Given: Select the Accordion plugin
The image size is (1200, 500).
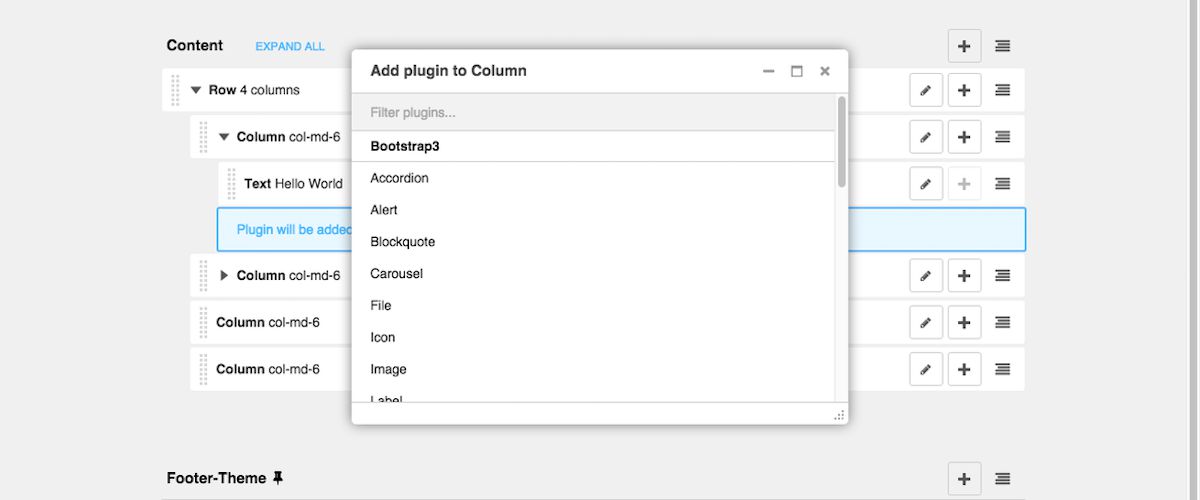Looking at the screenshot, I should click(399, 178).
